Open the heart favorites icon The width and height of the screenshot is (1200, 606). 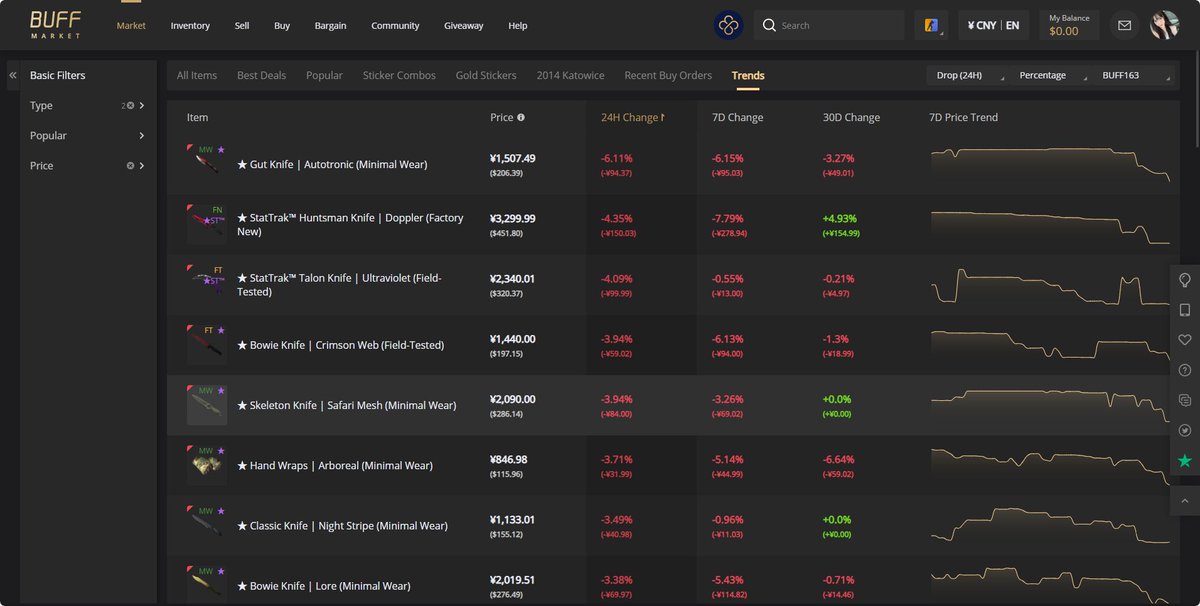pyautogui.click(x=1185, y=340)
